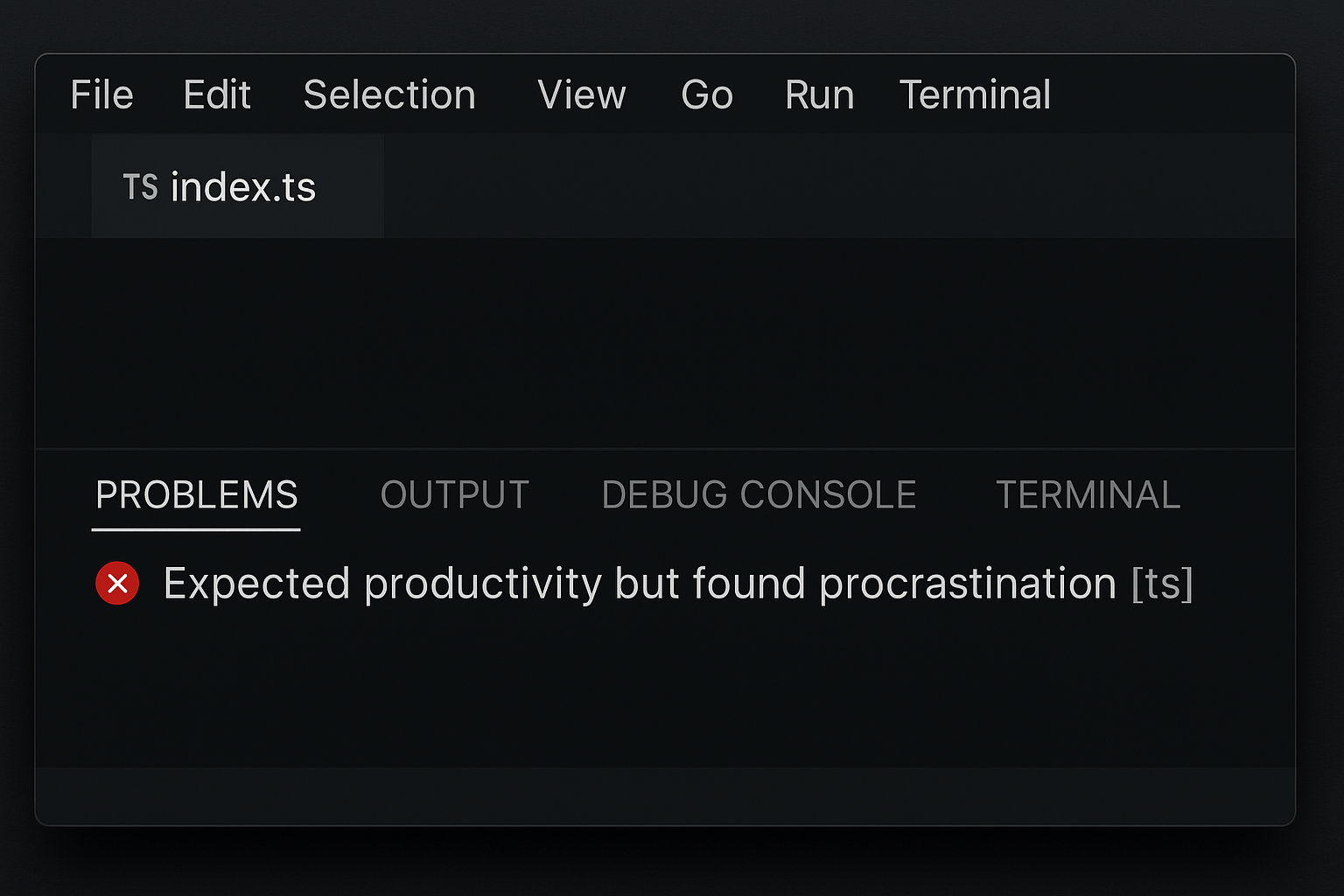Switch to the TERMINAL panel tab

click(1088, 495)
